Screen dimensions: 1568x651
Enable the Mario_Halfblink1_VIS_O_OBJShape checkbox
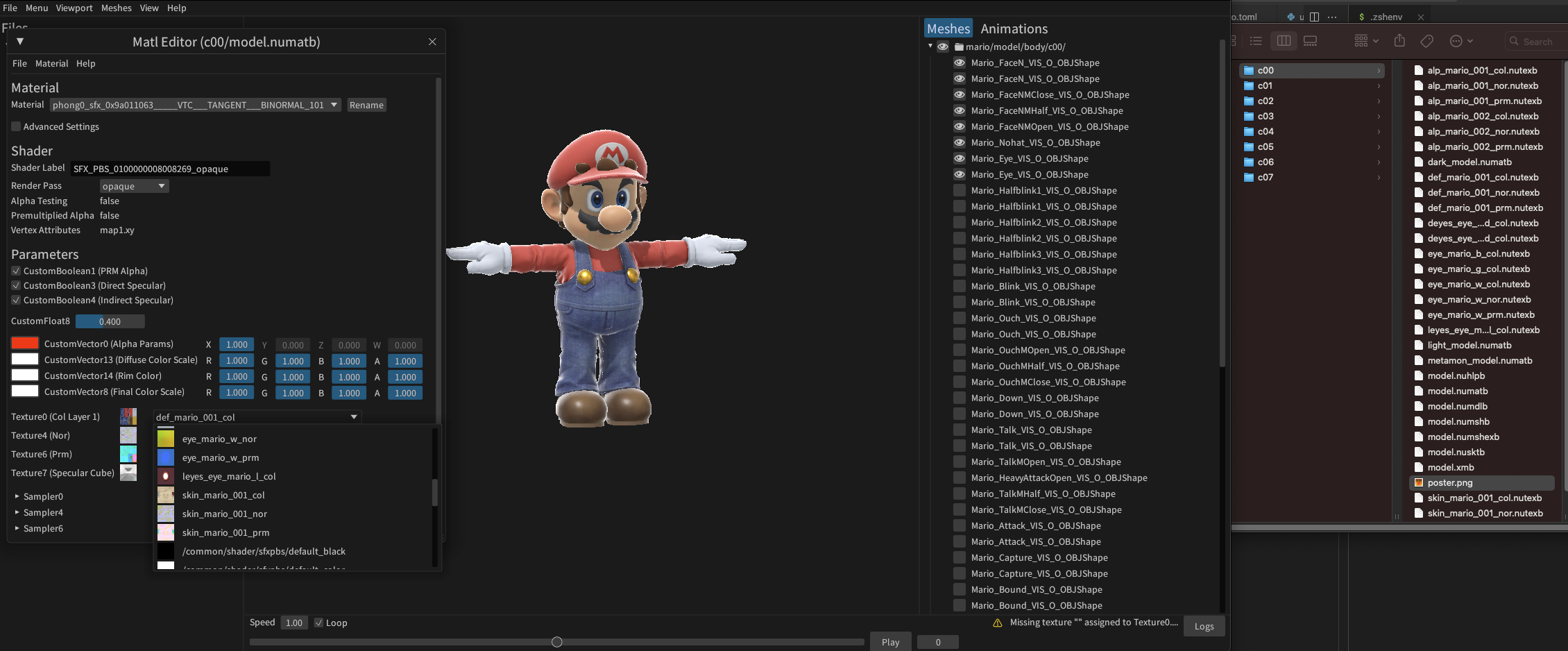960,190
